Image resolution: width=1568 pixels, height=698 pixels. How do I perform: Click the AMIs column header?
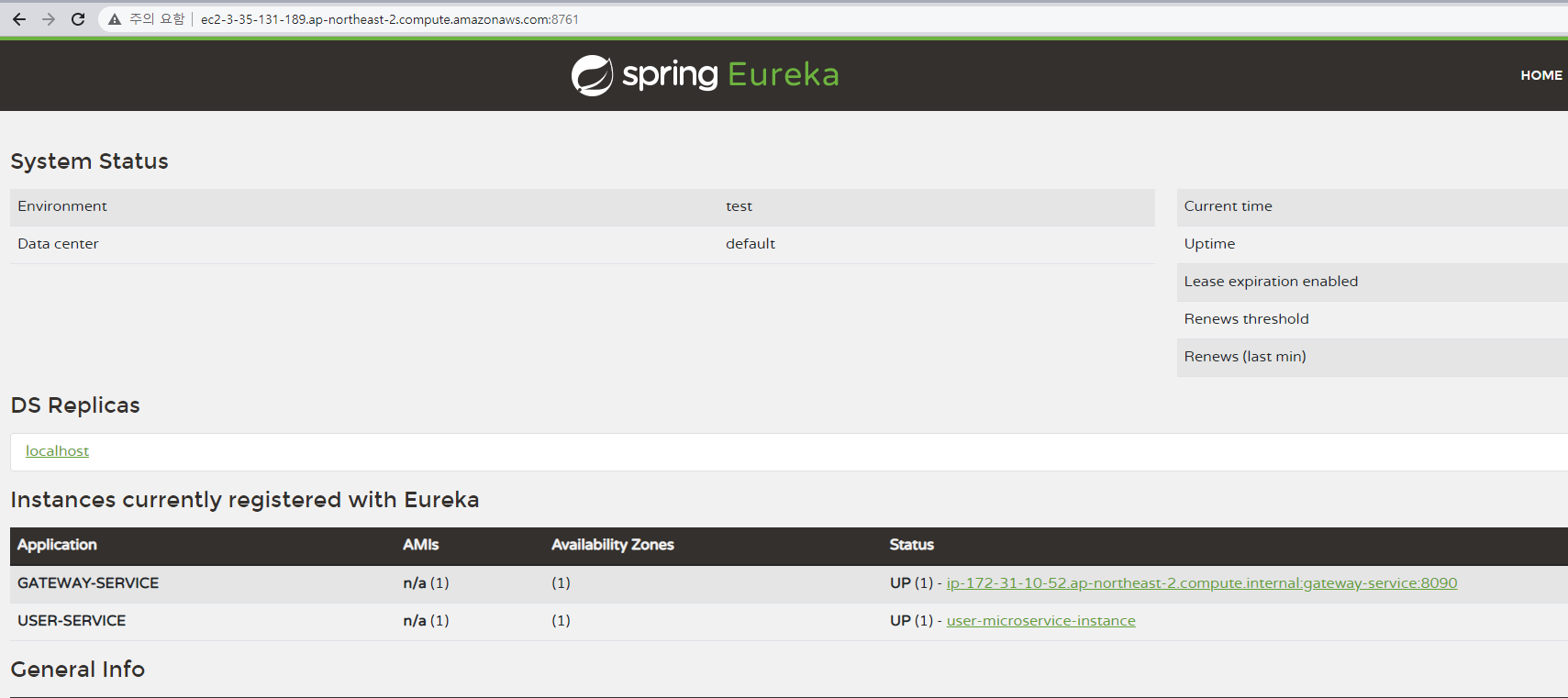pos(421,545)
